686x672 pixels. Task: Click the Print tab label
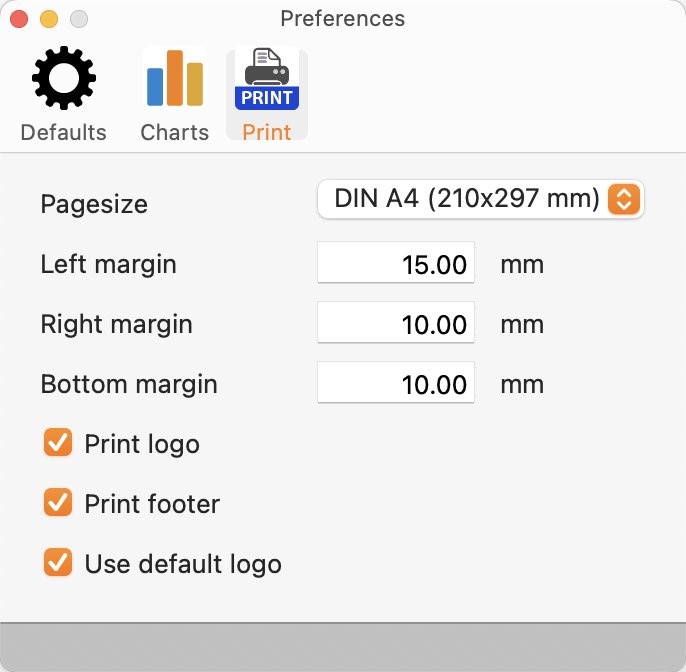coord(267,132)
